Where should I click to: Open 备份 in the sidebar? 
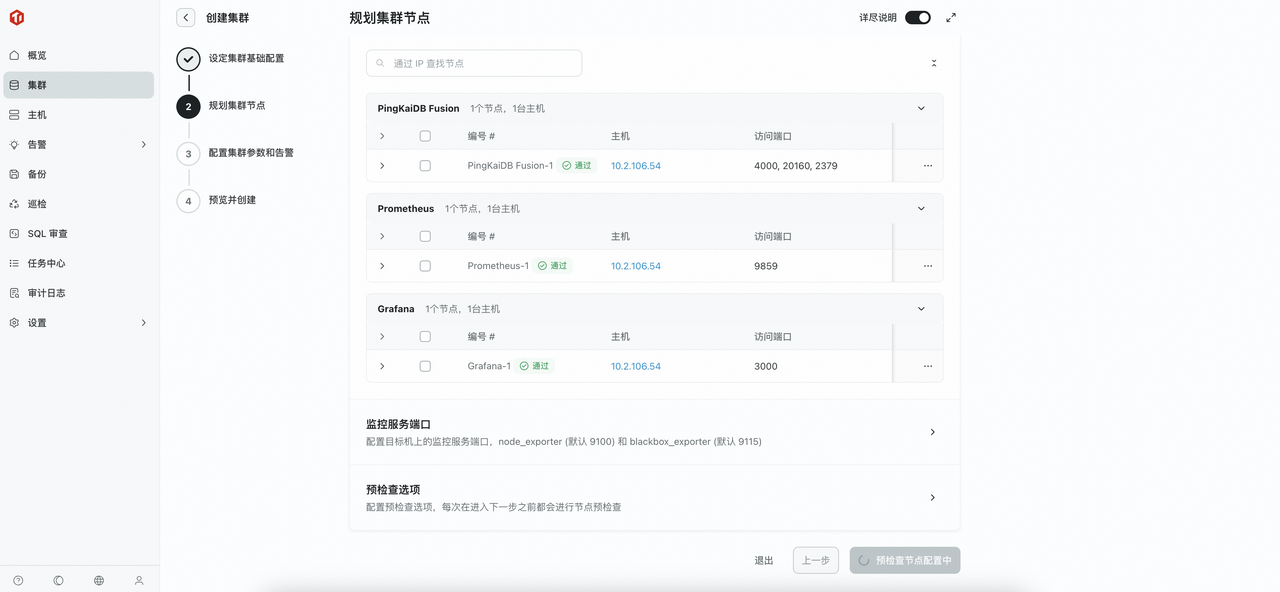point(37,174)
